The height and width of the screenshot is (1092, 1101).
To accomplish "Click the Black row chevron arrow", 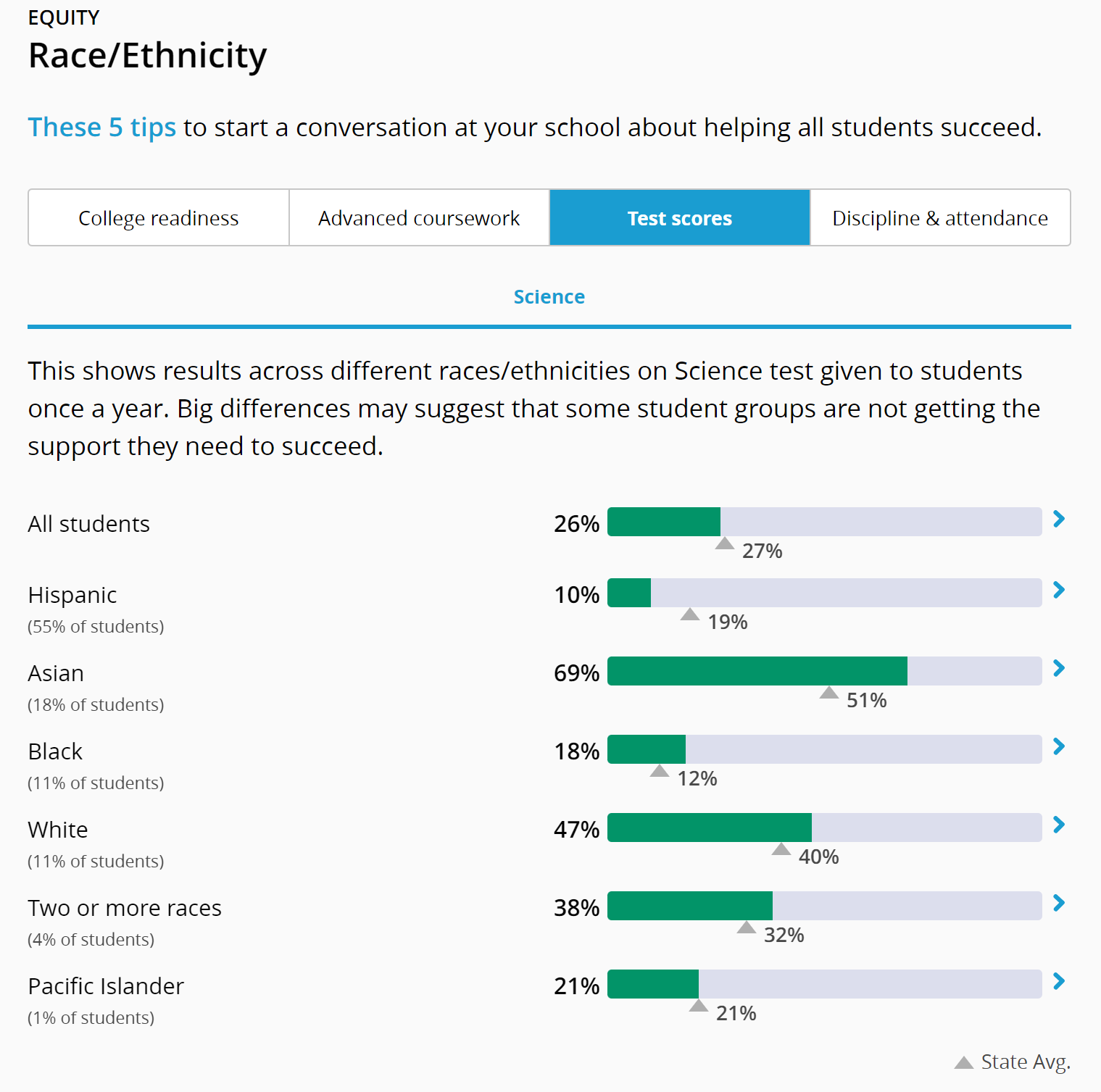I will click(1059, 746).
